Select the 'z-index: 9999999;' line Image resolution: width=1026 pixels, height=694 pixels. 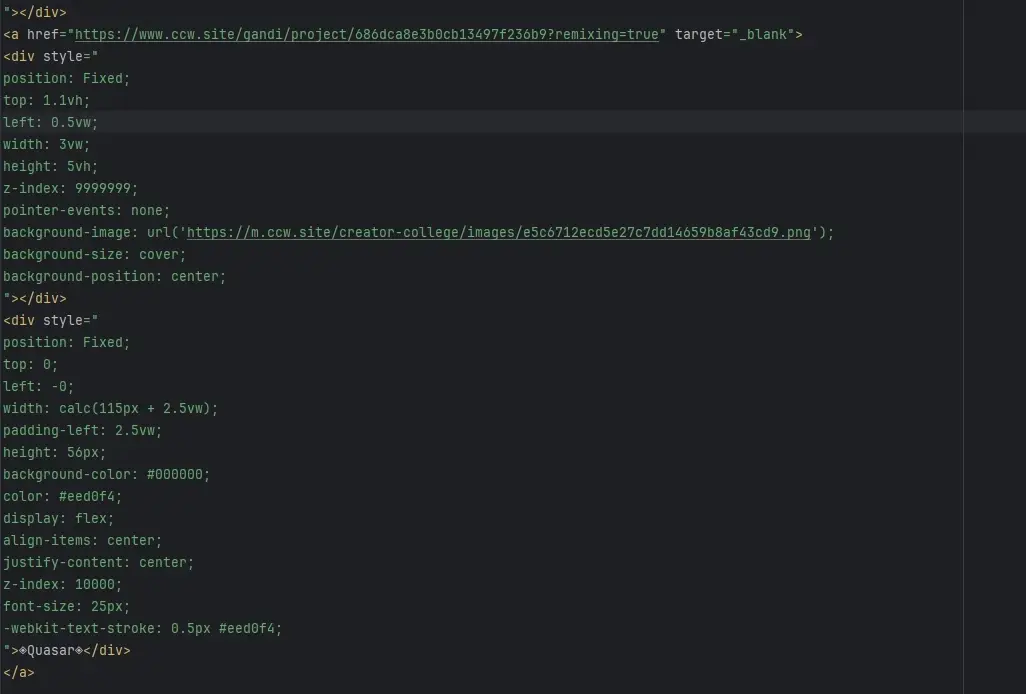tap(71, 188)
